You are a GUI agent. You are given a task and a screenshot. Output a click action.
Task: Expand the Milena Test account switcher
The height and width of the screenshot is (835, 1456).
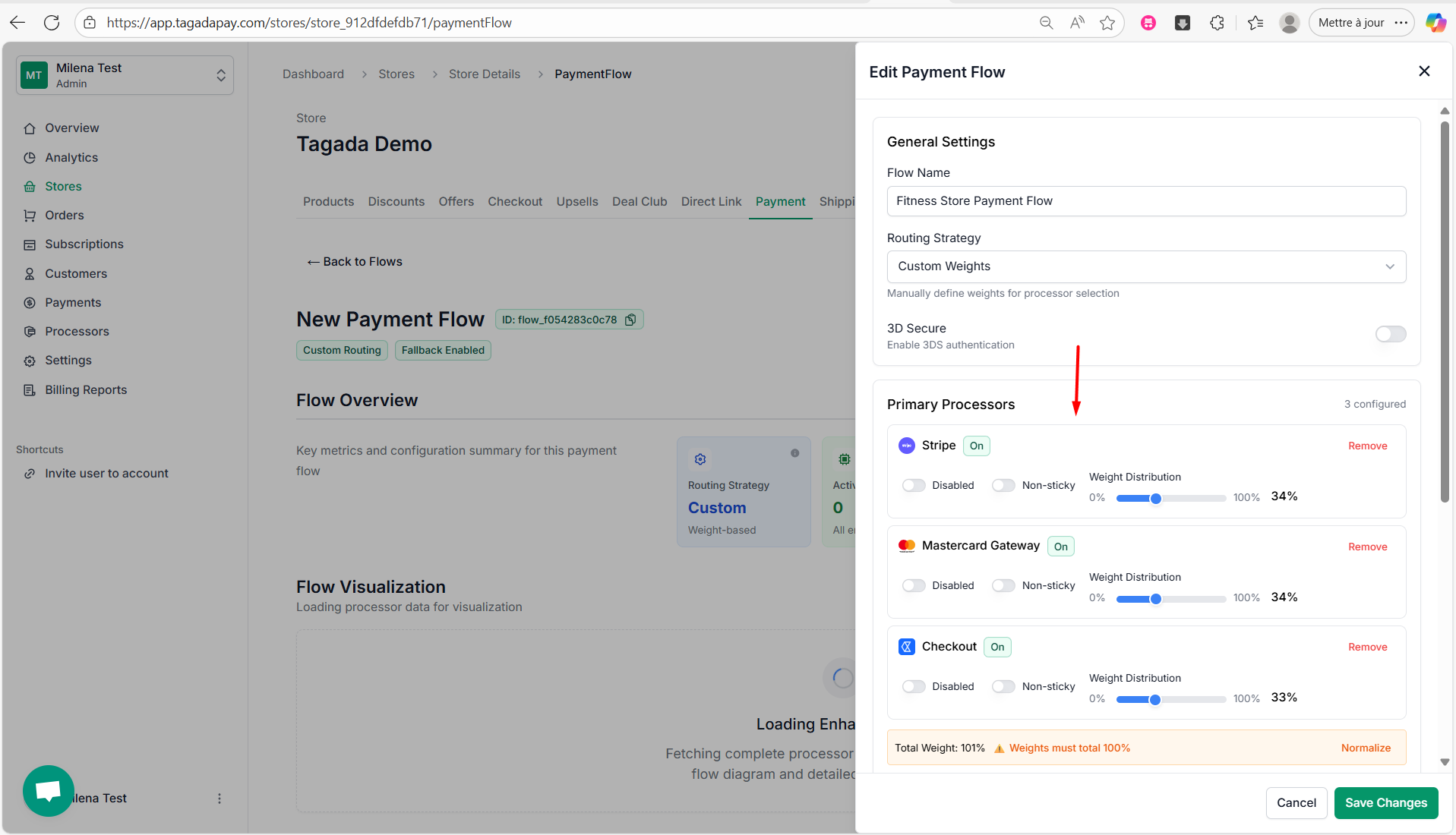pos(220,75)
